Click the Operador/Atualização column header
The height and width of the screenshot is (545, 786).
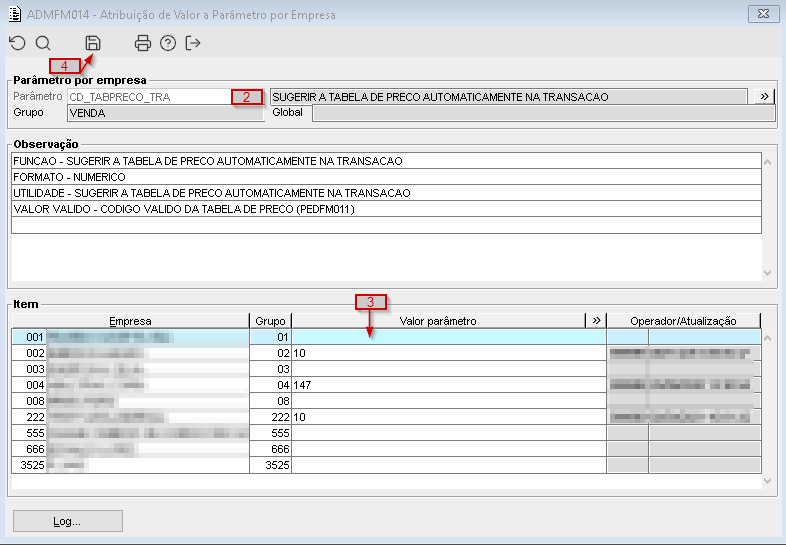(x=684, y=321)
